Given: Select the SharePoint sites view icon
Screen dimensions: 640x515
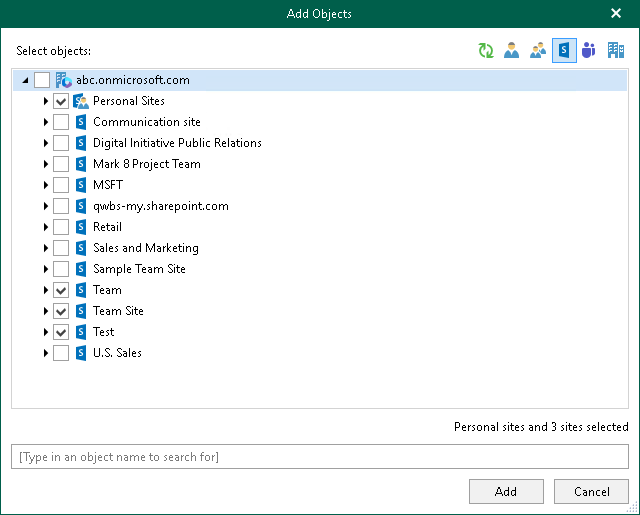Looking at the screenshot, I should tap(563, 51).
